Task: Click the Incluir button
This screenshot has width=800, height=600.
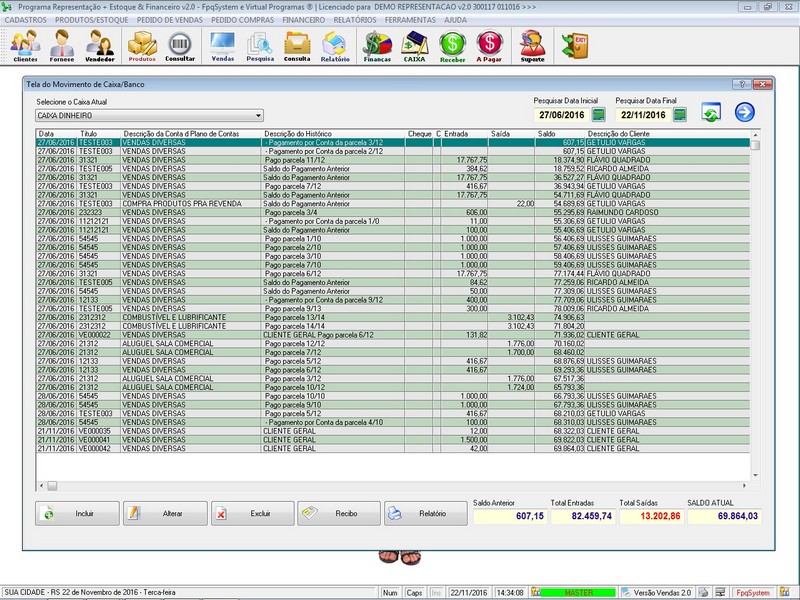Action: [x=78, y=513]
